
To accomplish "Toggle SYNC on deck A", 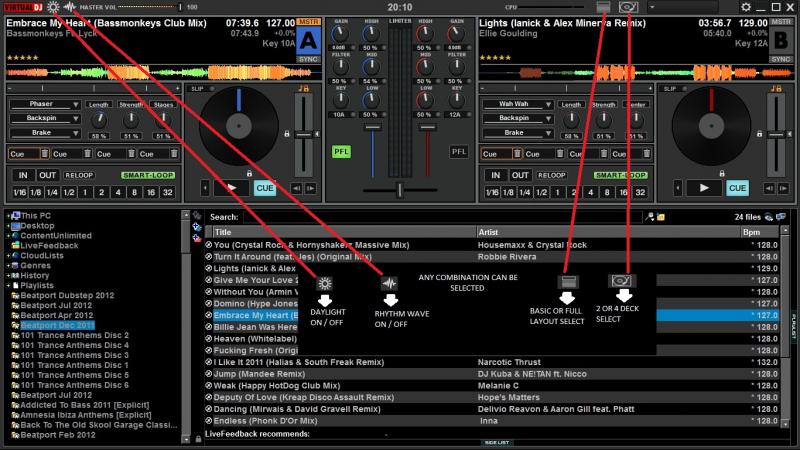I will [309, 59].
